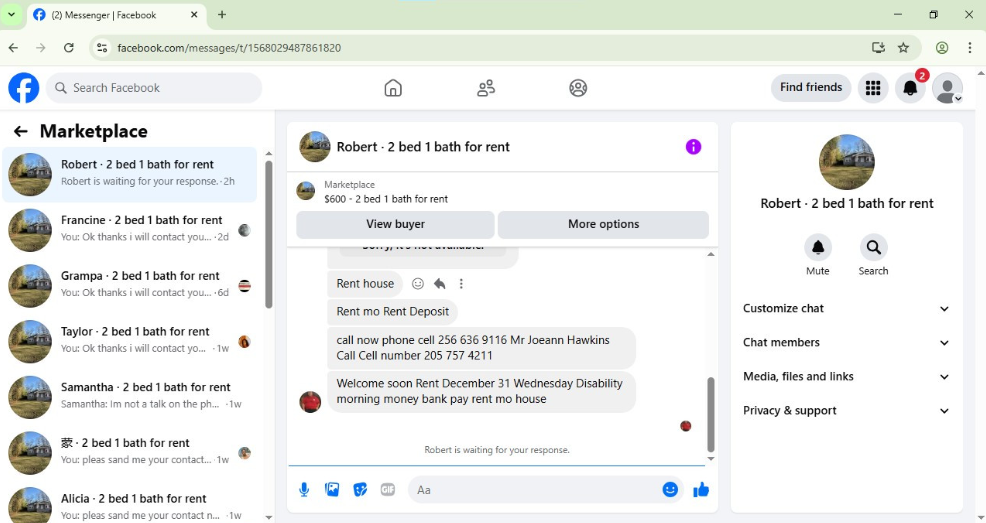The width and height of the screenshot is (986, 523).
Task: Open the account profile avatar menu
Action: coord(947,87)
